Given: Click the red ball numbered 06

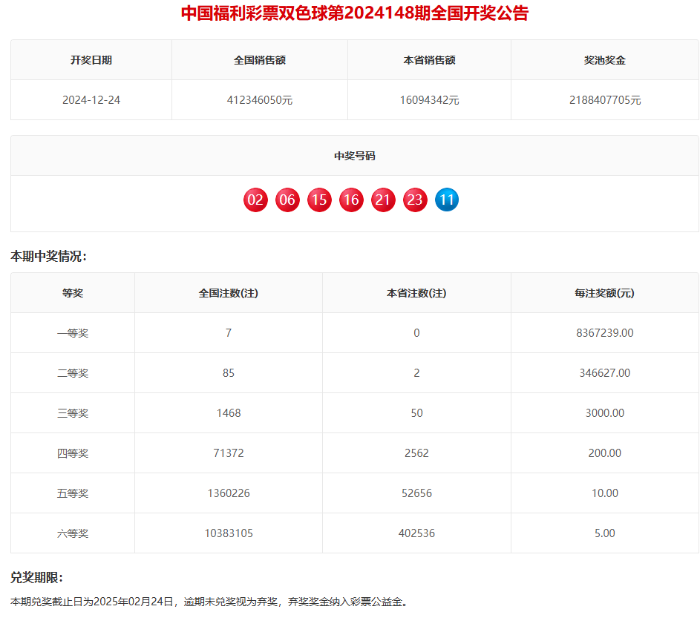Looking at the screenshot, I should (287, 200).
